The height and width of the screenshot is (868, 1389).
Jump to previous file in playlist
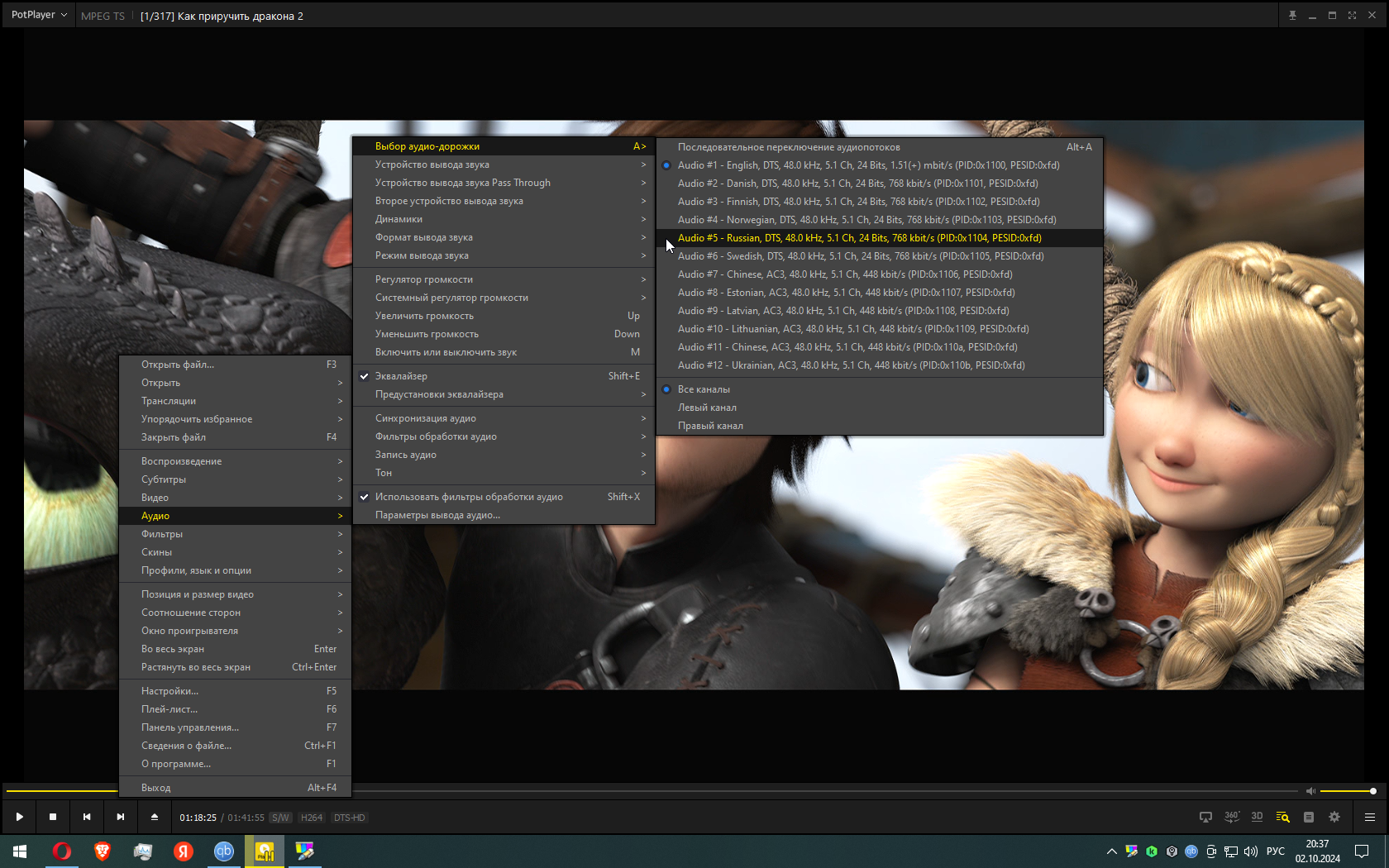click(87, 817)
